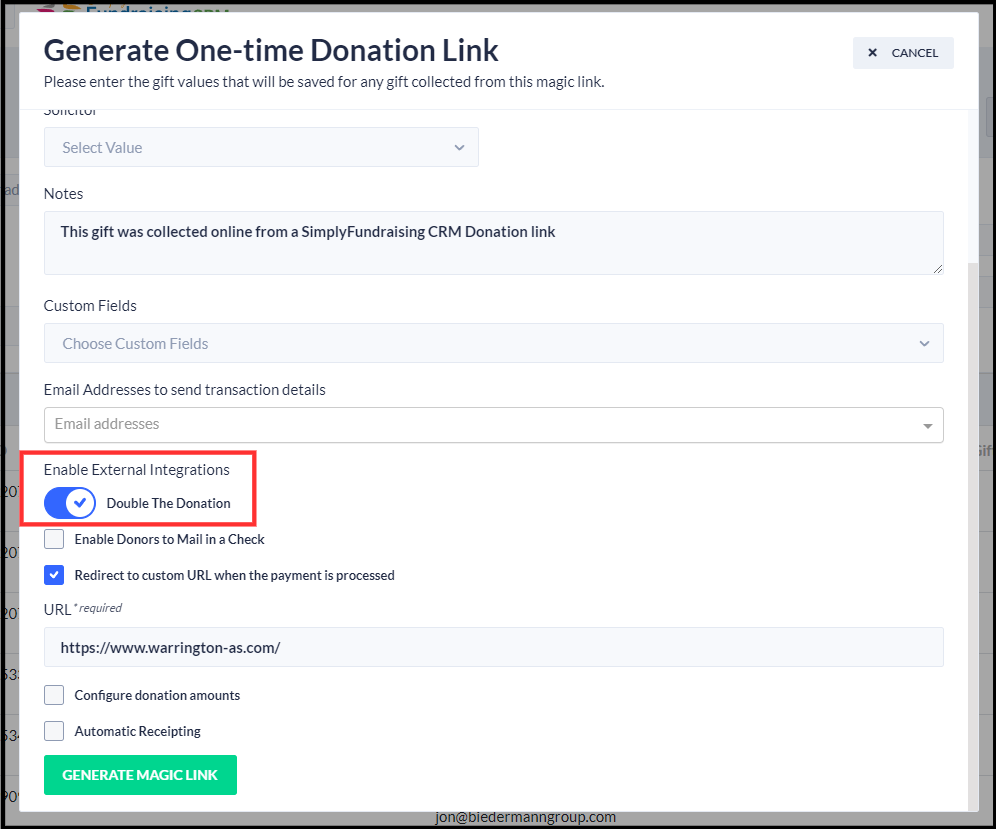Enable Donors to Mail in a Check
The height and width of the screenshot is (829, 996).
click(55, 540)
